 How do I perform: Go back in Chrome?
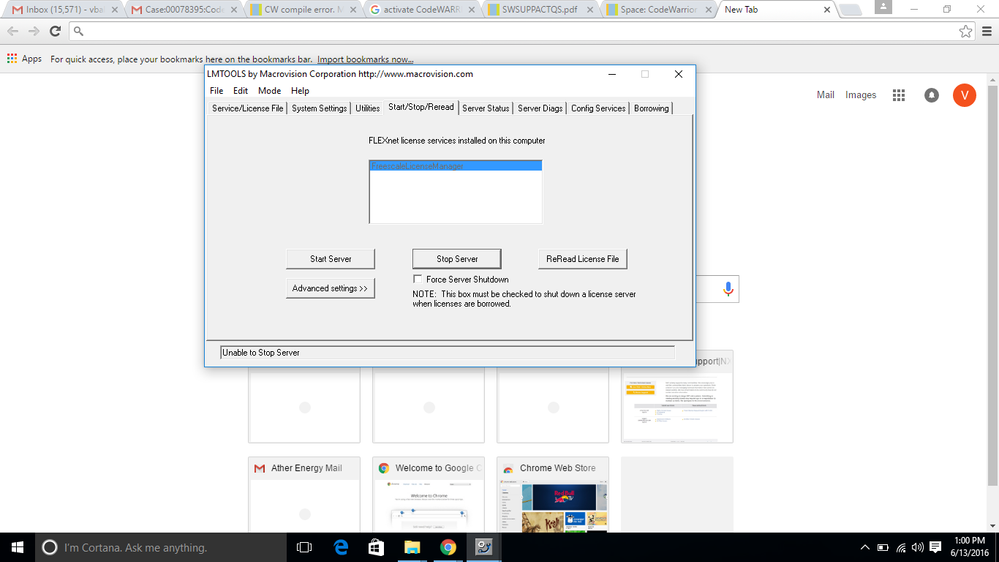(x=13, y=31)
